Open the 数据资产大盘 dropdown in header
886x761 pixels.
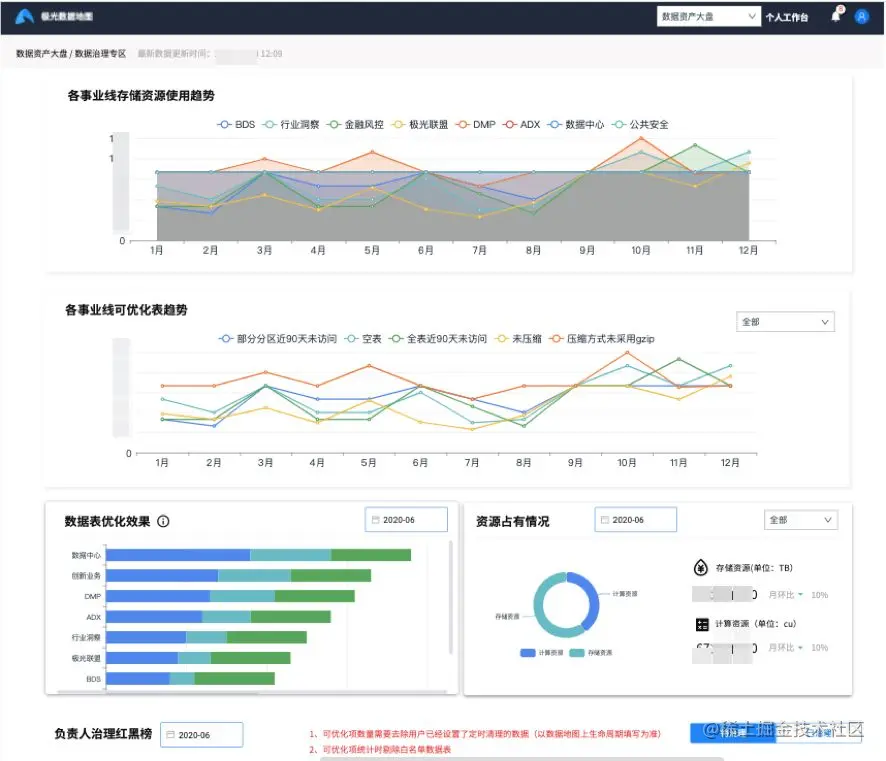coord(709,16)
